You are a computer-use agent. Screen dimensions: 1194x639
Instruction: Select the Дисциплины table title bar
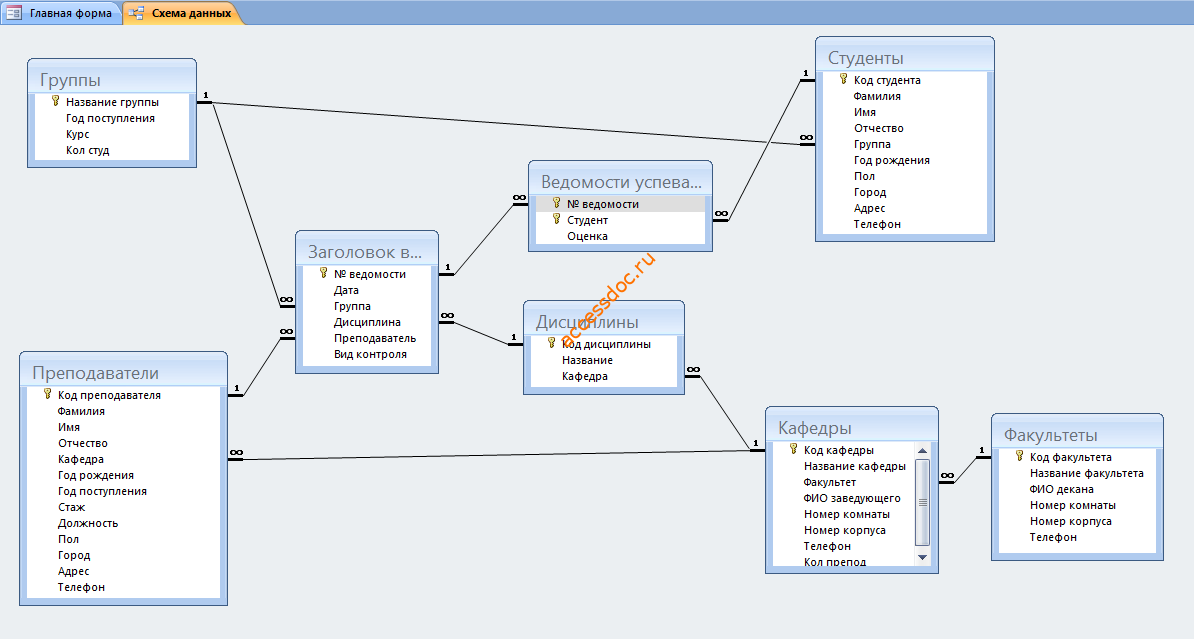click(604, 321)
